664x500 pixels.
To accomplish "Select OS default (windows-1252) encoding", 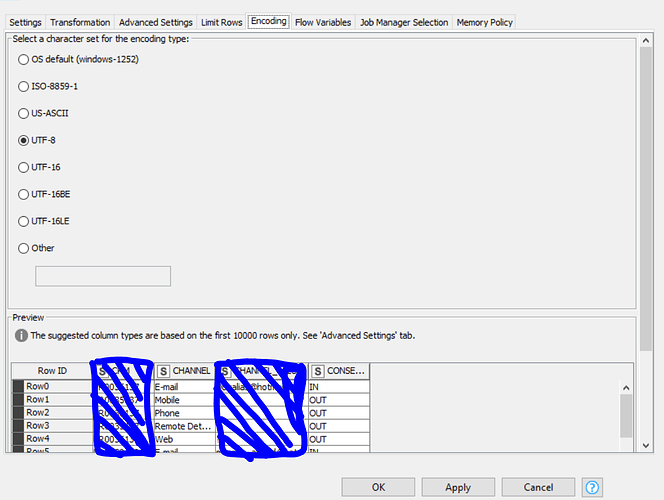I will click(x=78, y=59).
